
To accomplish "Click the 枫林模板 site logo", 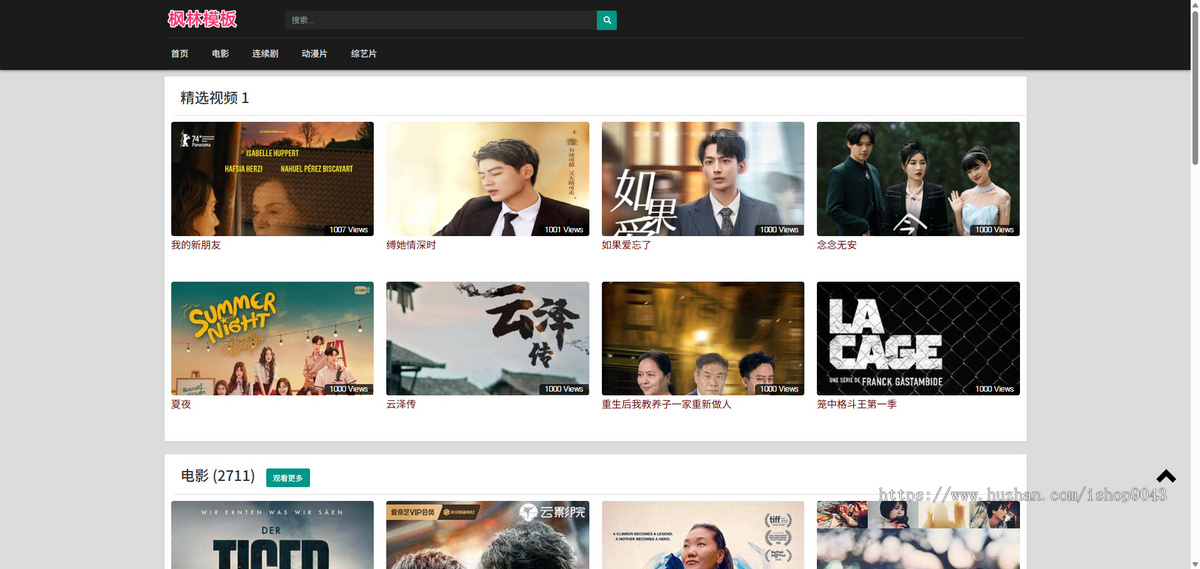I will [x=203, y=19].
